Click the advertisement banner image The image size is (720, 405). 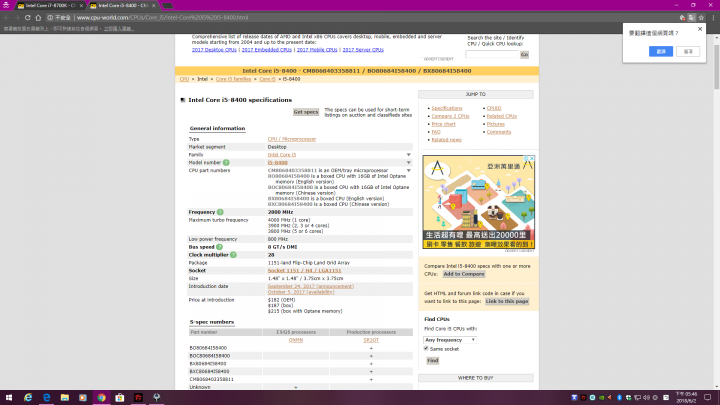pos(478,202)
